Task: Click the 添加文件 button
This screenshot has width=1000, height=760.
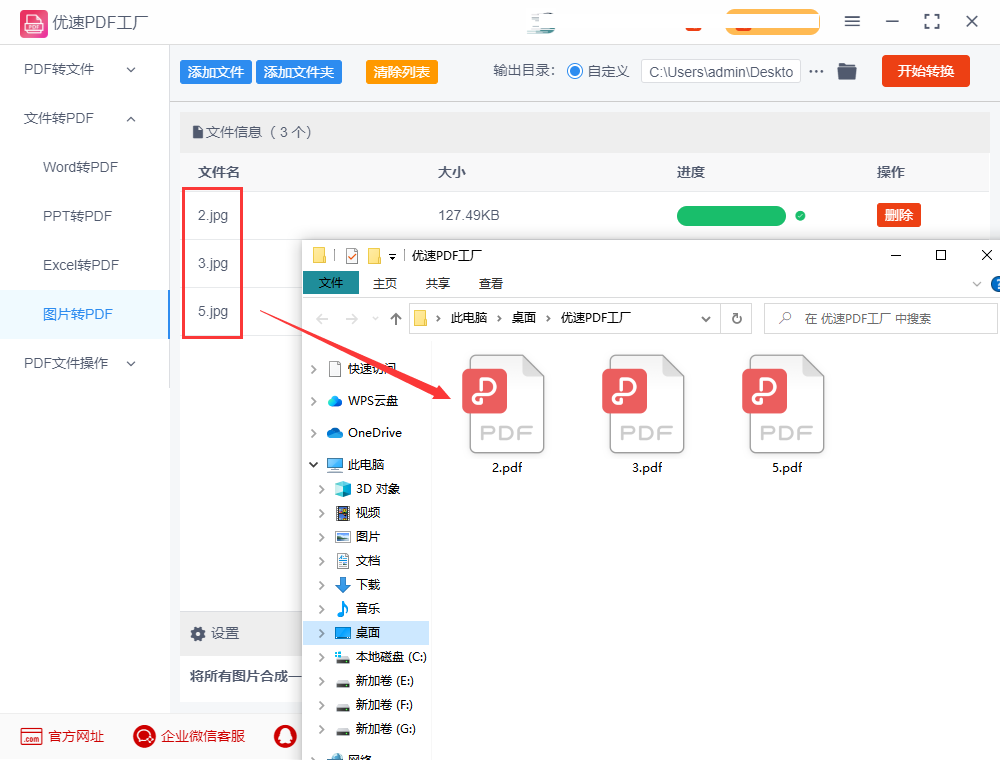Action: [216, 72]
